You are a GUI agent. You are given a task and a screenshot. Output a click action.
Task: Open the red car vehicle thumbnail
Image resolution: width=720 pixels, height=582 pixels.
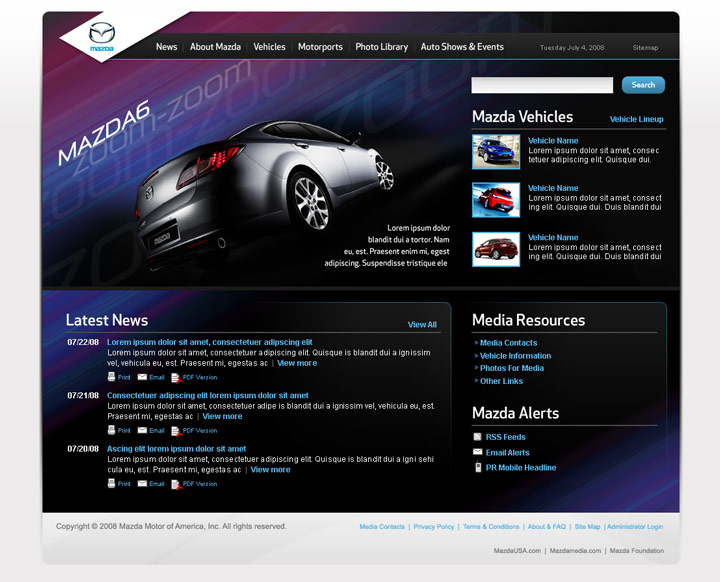coord(496,199)
